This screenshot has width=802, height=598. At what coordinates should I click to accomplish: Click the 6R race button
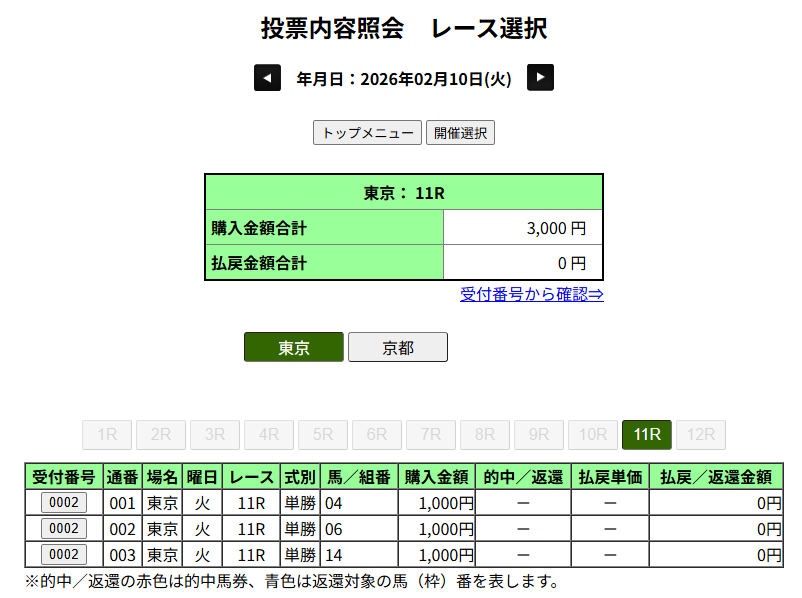[x=377, y=435]
